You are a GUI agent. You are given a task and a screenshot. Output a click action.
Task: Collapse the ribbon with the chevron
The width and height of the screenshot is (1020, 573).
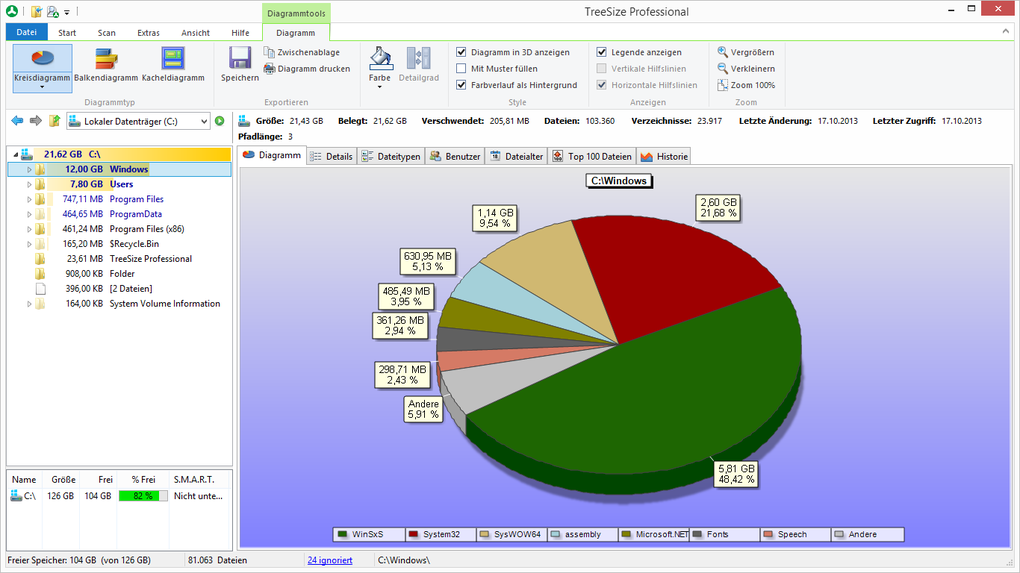(1006, 31)
